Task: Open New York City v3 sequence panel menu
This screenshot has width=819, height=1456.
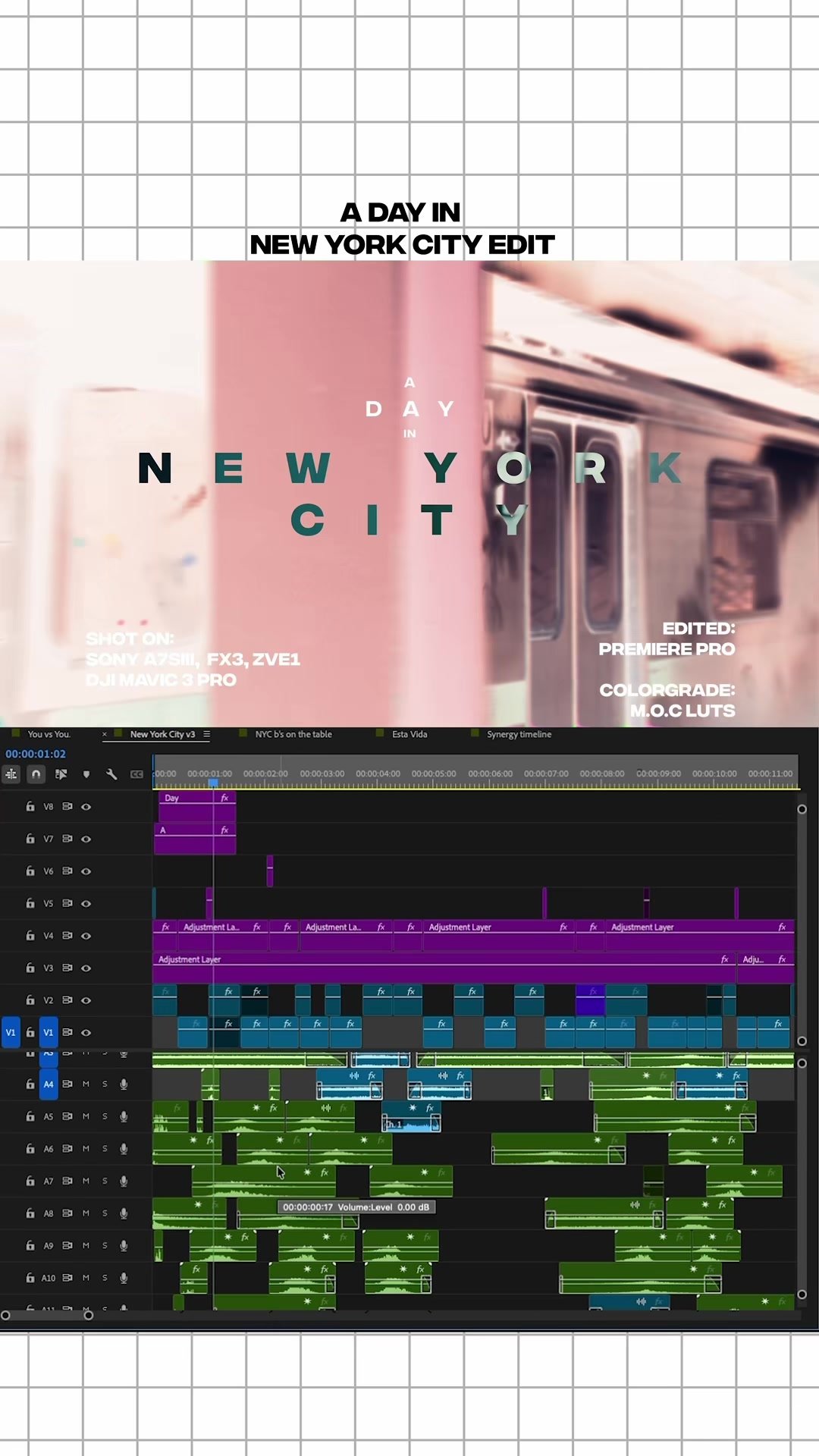Action: (x=206, y=734)
